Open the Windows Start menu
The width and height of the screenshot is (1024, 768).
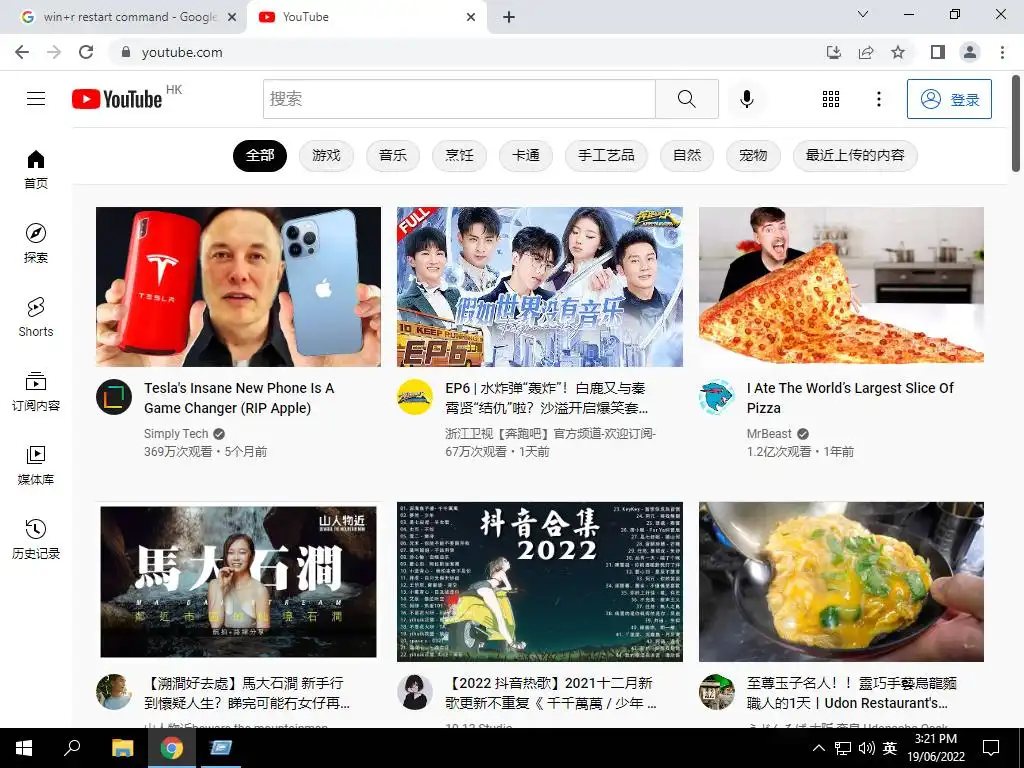pos(24,748)
